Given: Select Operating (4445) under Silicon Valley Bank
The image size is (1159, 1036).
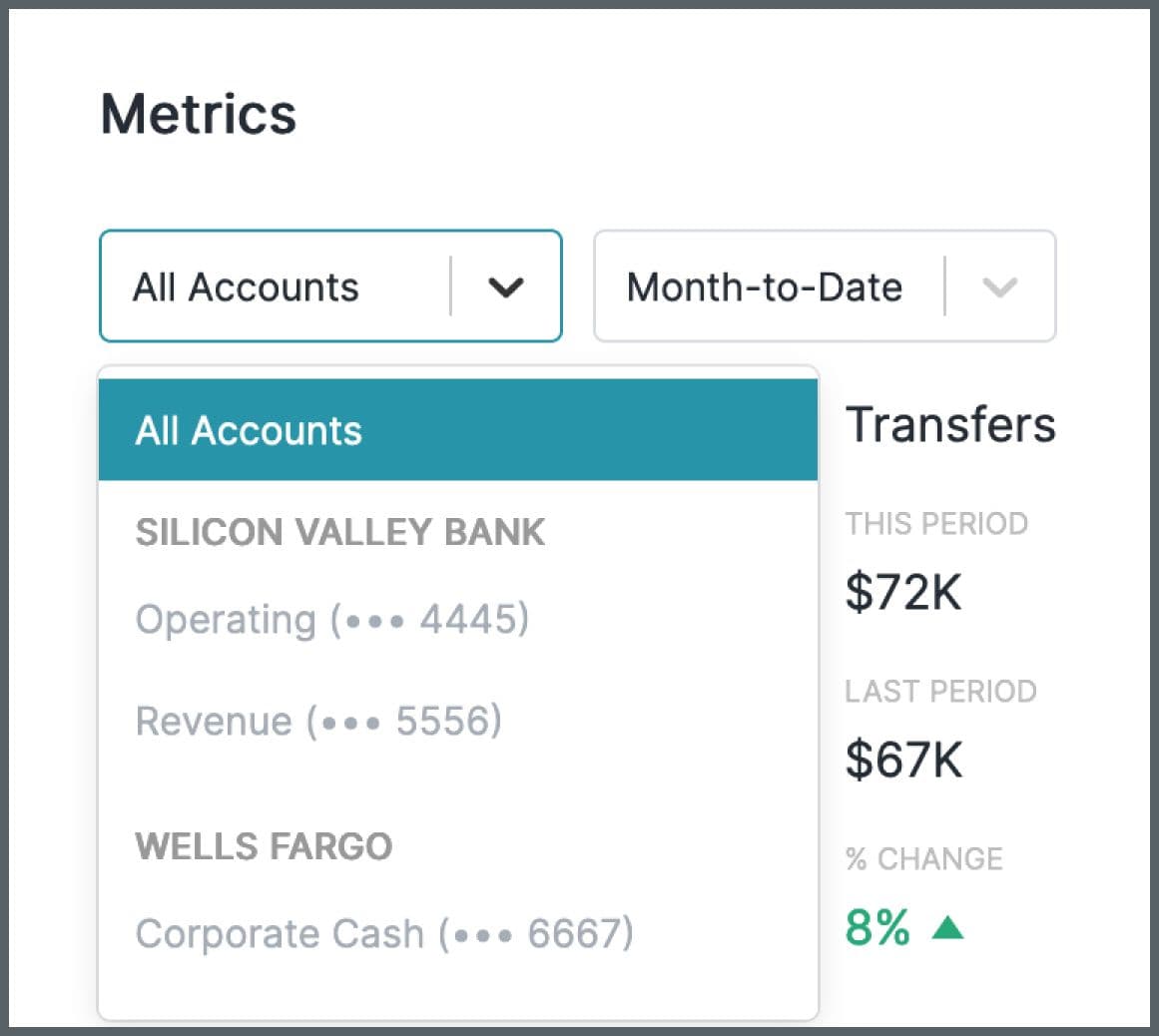Looking at the screenshot, I should click(x=331, y=620).
